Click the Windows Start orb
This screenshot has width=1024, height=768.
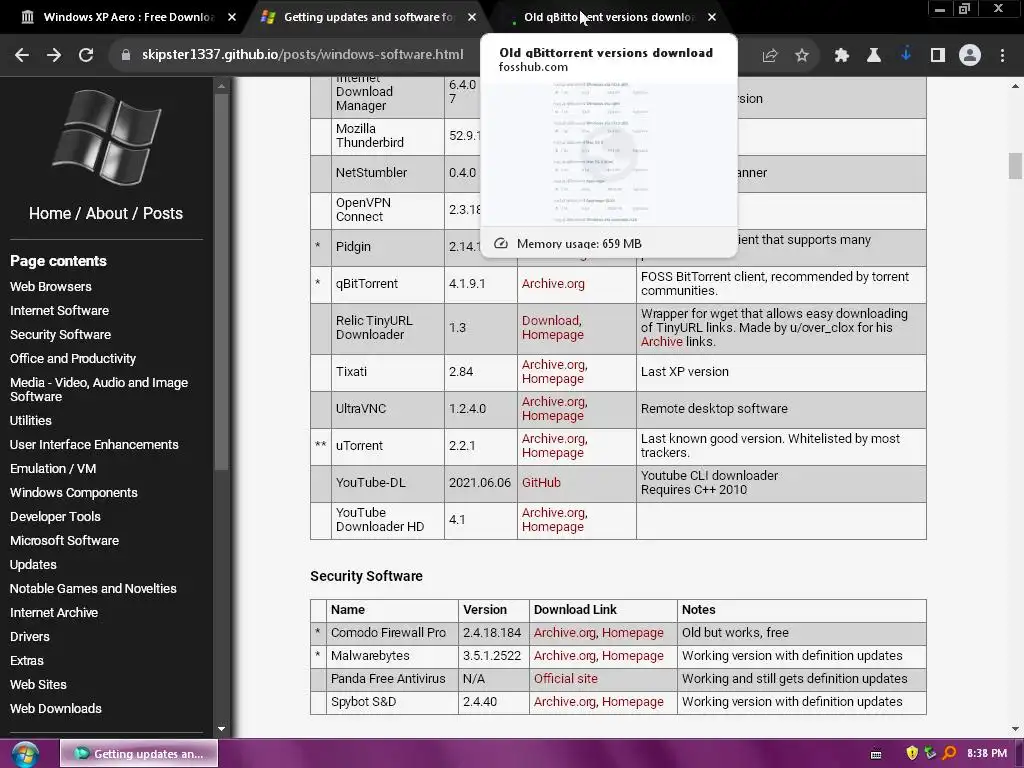click(x=24, y=754)
